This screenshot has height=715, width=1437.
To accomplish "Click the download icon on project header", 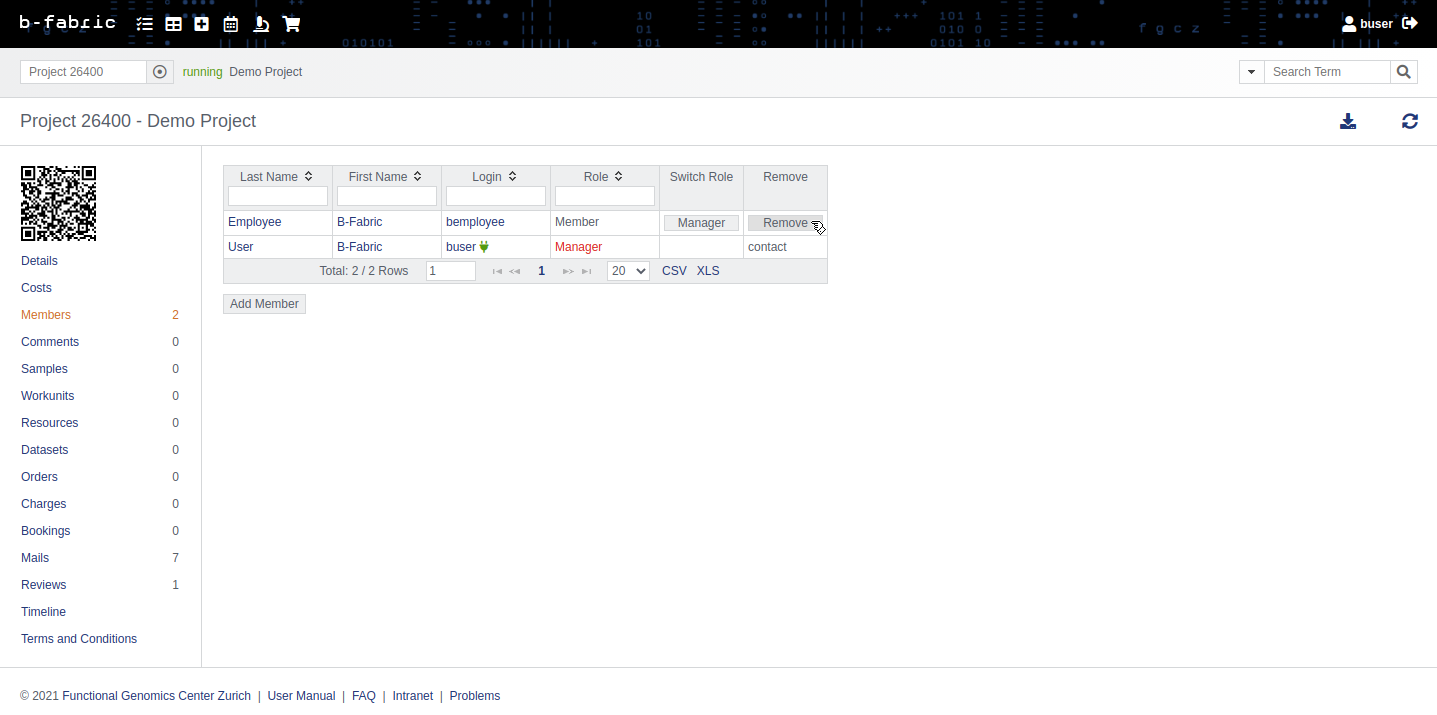I will [x=1348, y=122].
